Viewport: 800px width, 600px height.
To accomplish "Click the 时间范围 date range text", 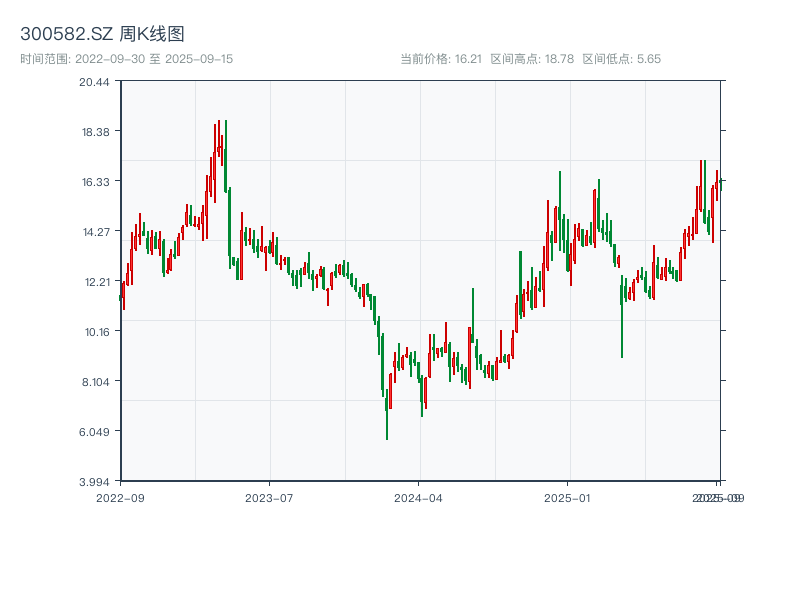I will [x=126, y=59].
